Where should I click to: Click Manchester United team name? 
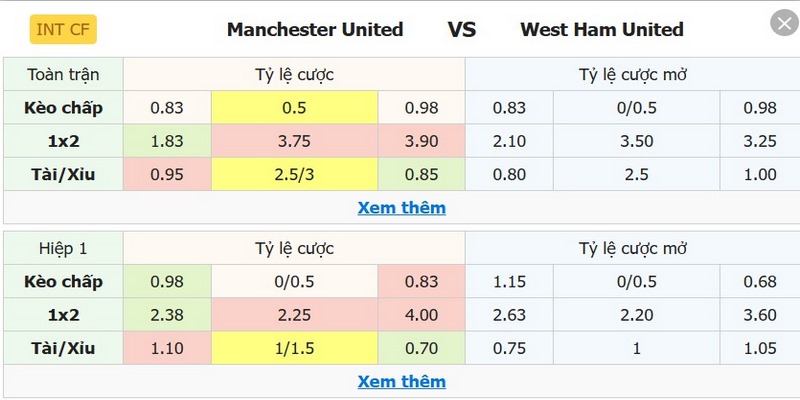point(315,29)
